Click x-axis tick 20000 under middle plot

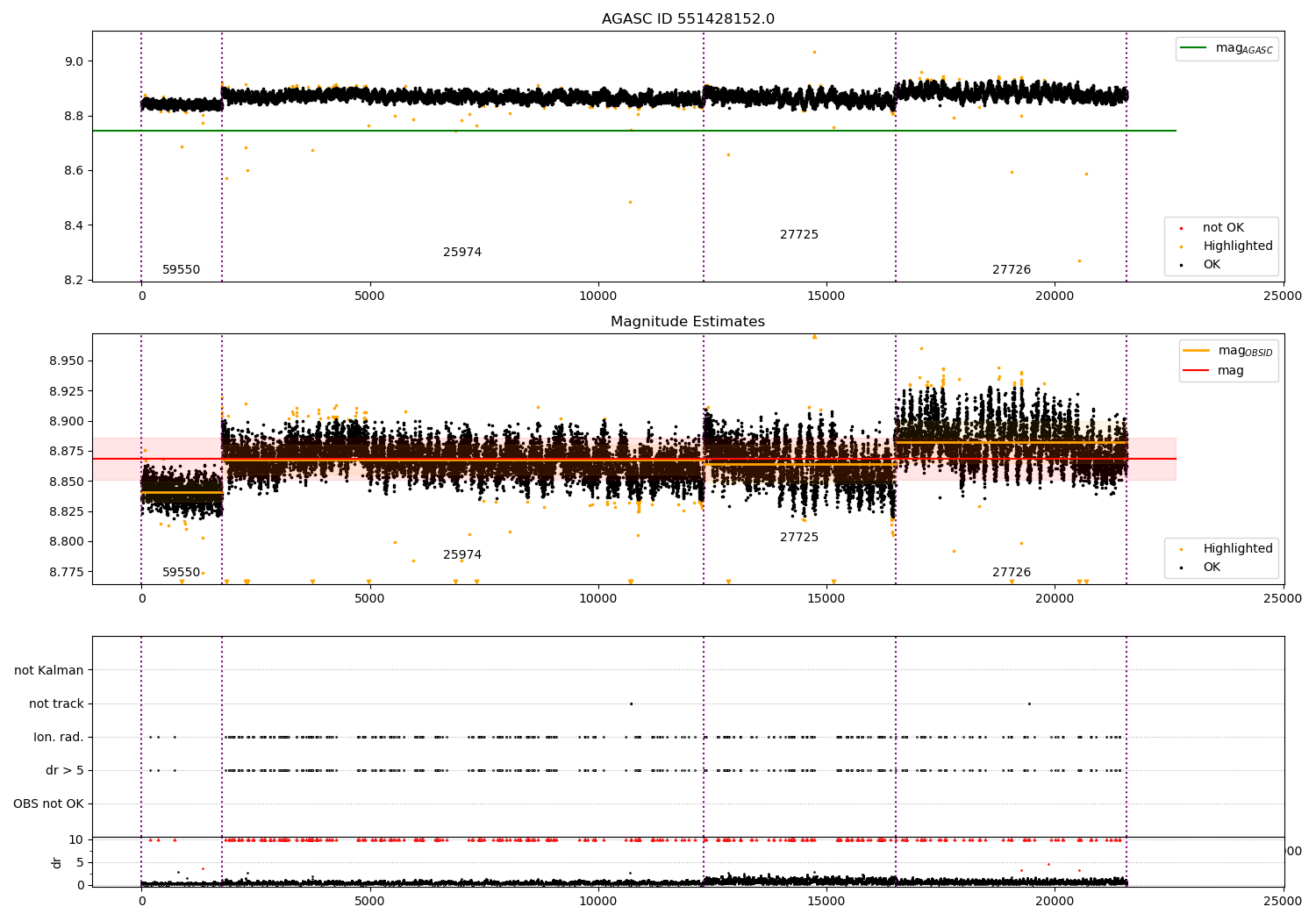[x=1054, y=599]
